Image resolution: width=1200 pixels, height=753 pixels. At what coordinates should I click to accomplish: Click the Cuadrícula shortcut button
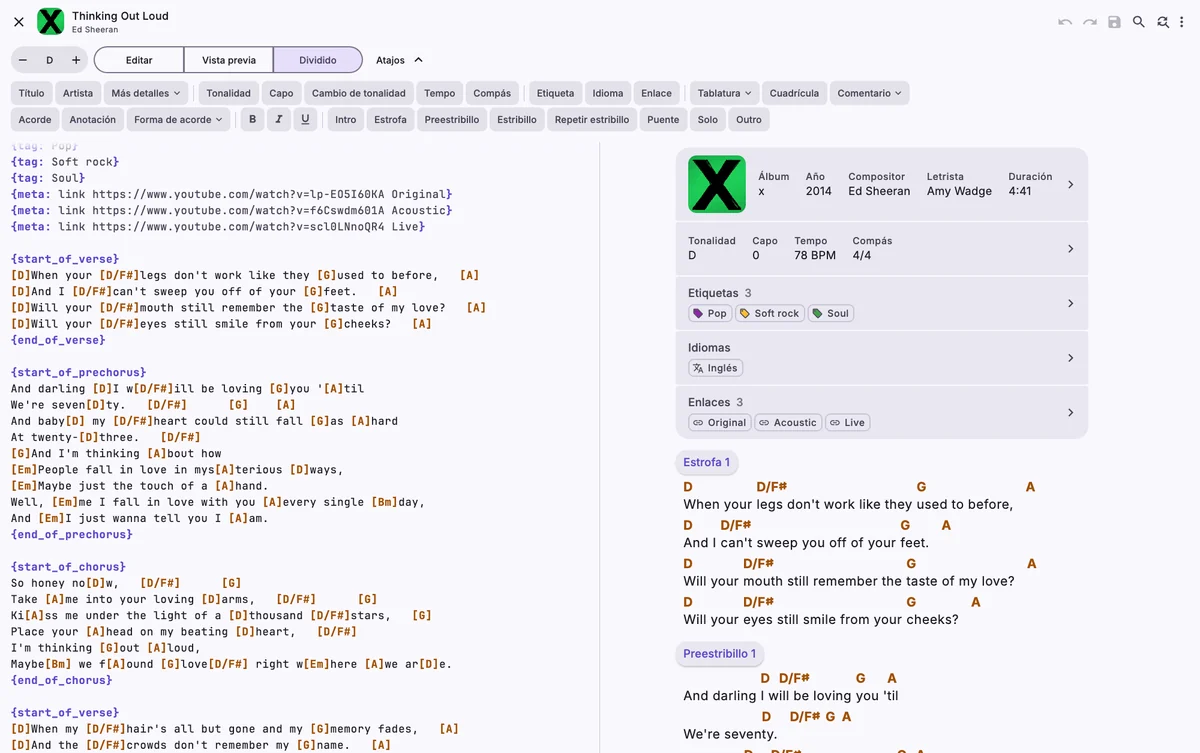[x=794, y=93]
